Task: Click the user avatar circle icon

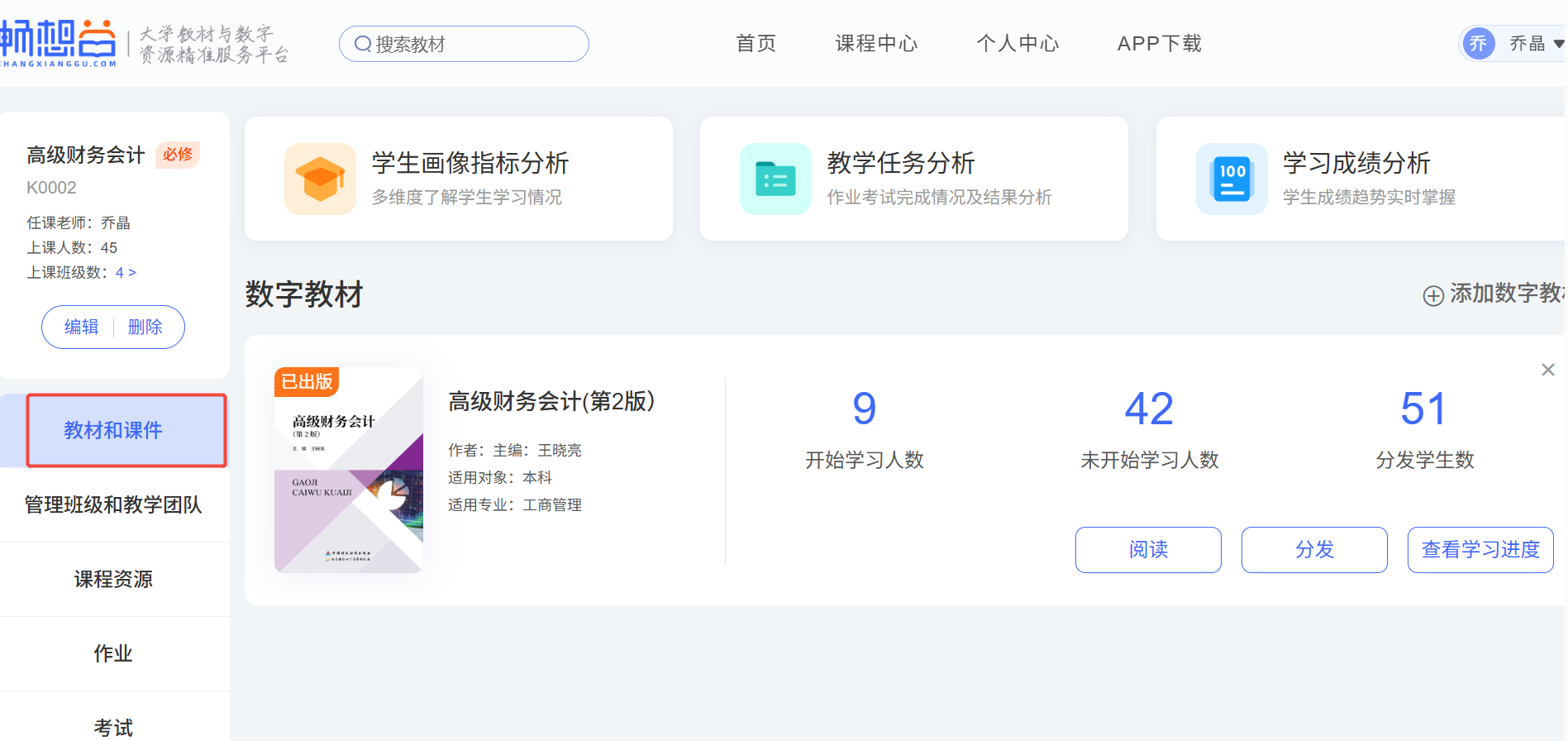Action: [1478, 44]
